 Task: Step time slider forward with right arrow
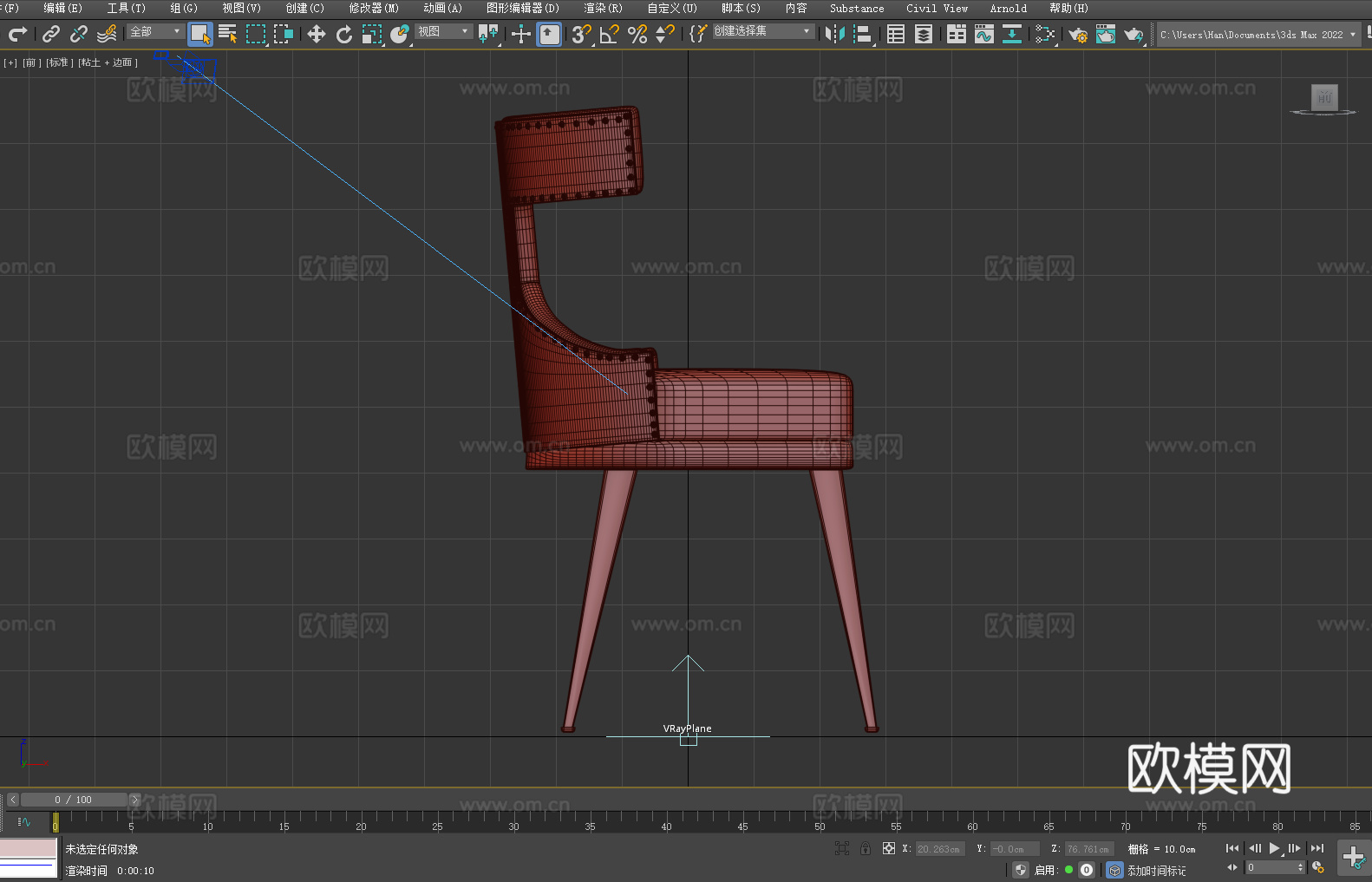click(134, 800)
